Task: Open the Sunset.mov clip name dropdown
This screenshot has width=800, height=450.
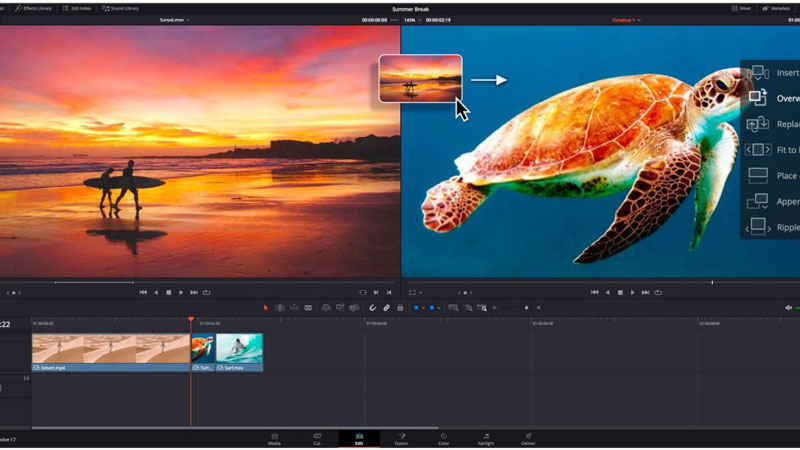Action: 174,19
